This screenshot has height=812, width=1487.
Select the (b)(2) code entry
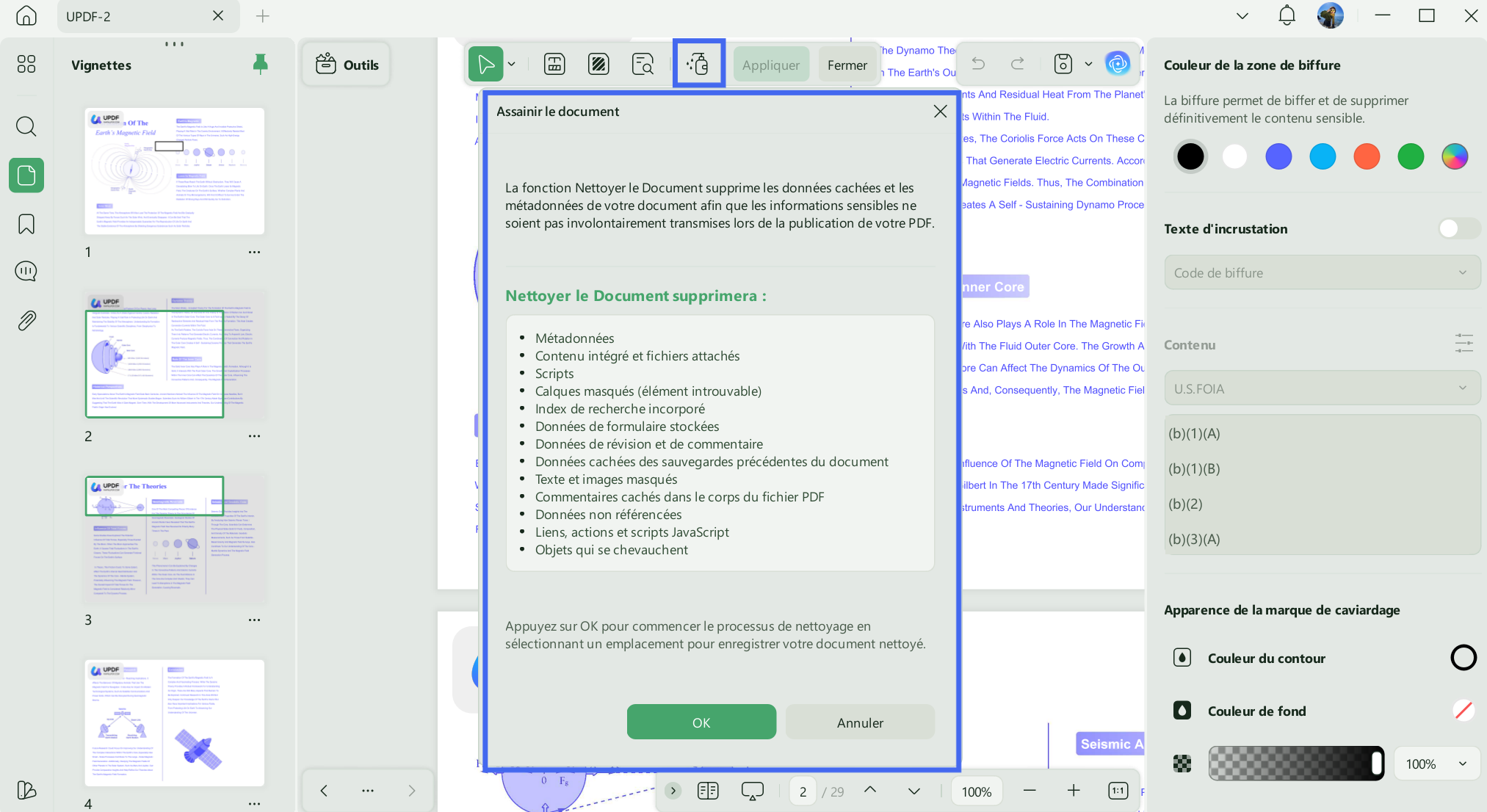tap(1322, 504)
